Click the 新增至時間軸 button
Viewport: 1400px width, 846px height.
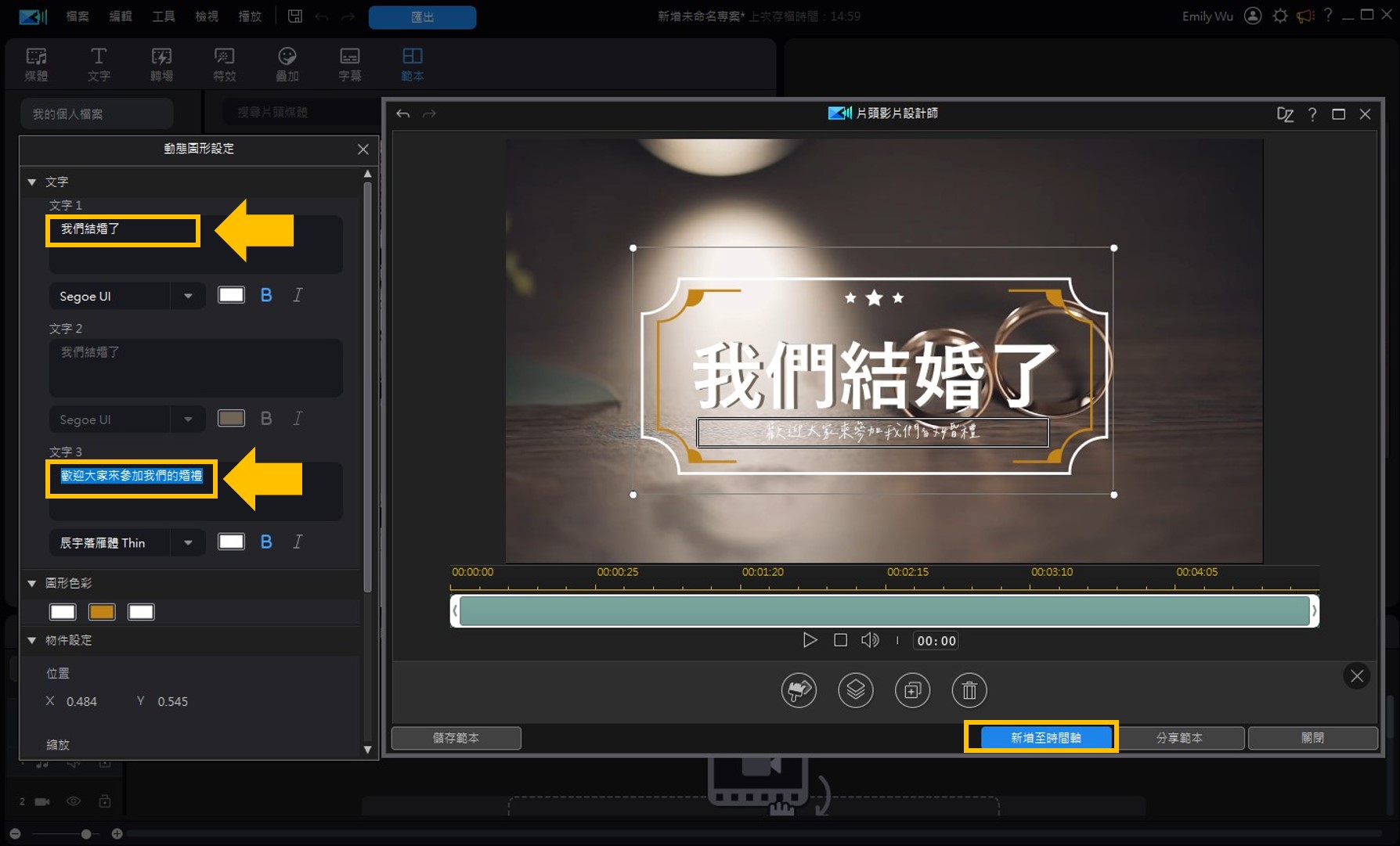coord(1042,736)
